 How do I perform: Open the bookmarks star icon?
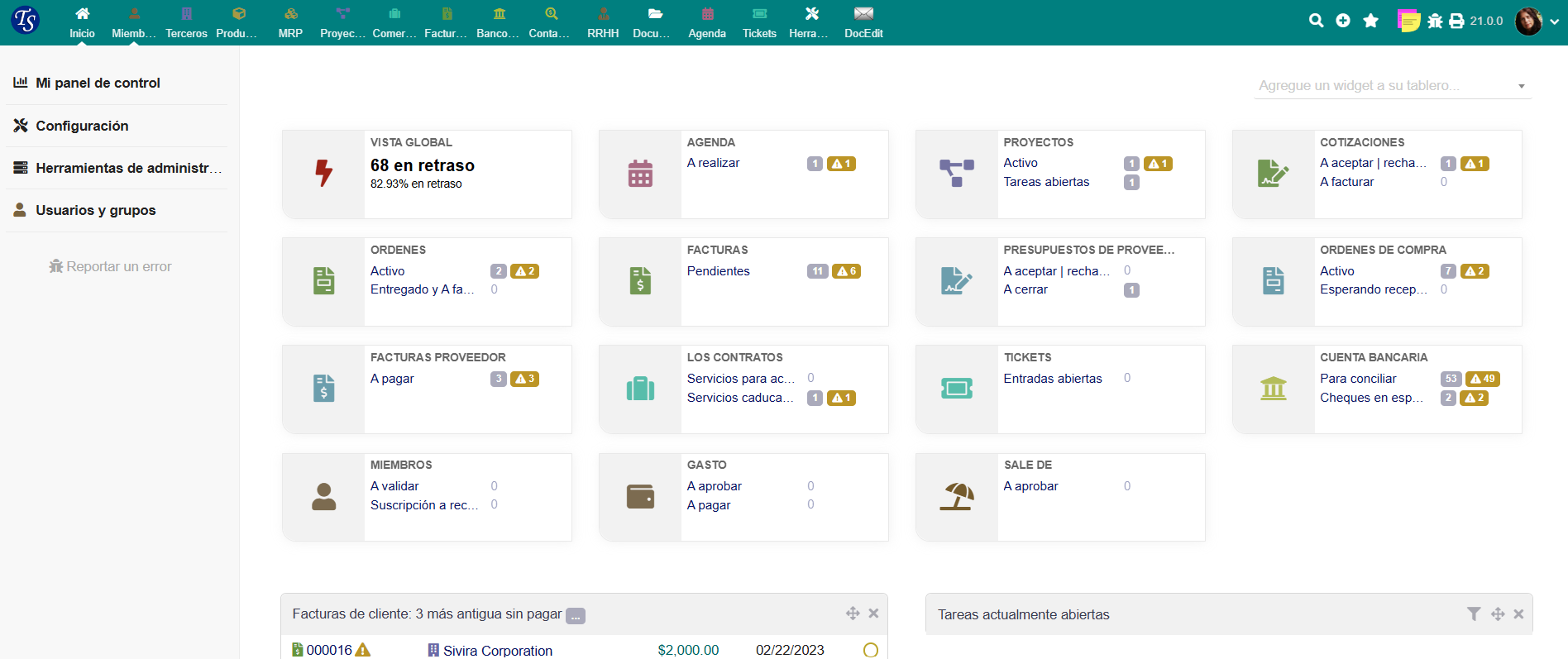(x=1370, y=21)
